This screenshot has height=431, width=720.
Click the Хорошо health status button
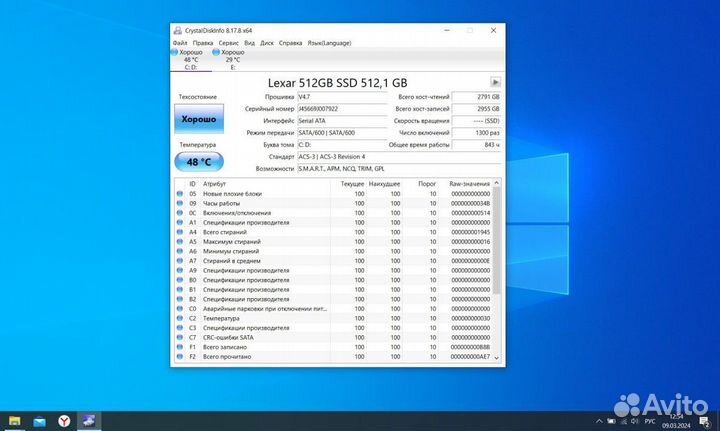click(x=199, y=119)
